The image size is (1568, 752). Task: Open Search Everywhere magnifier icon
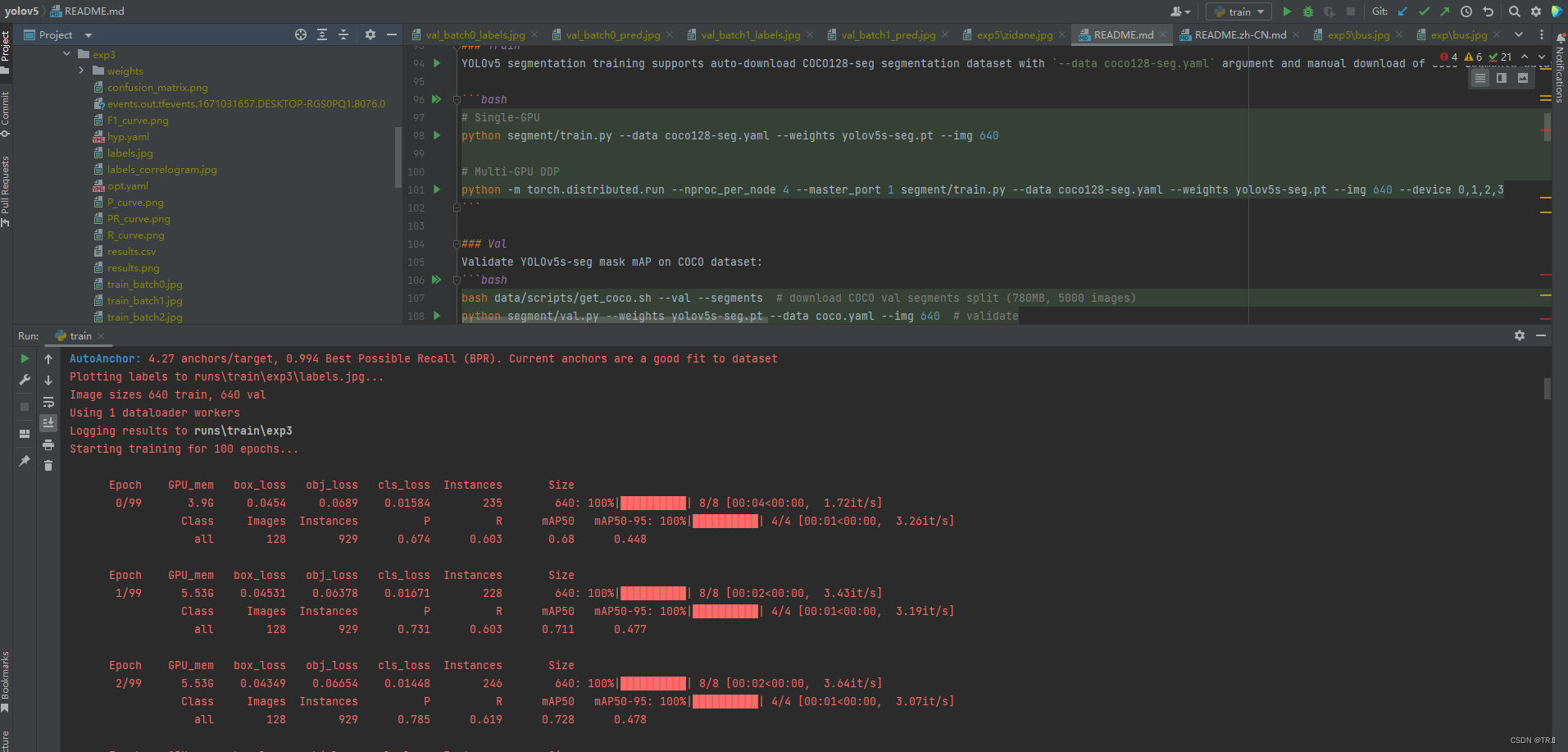1515,11
